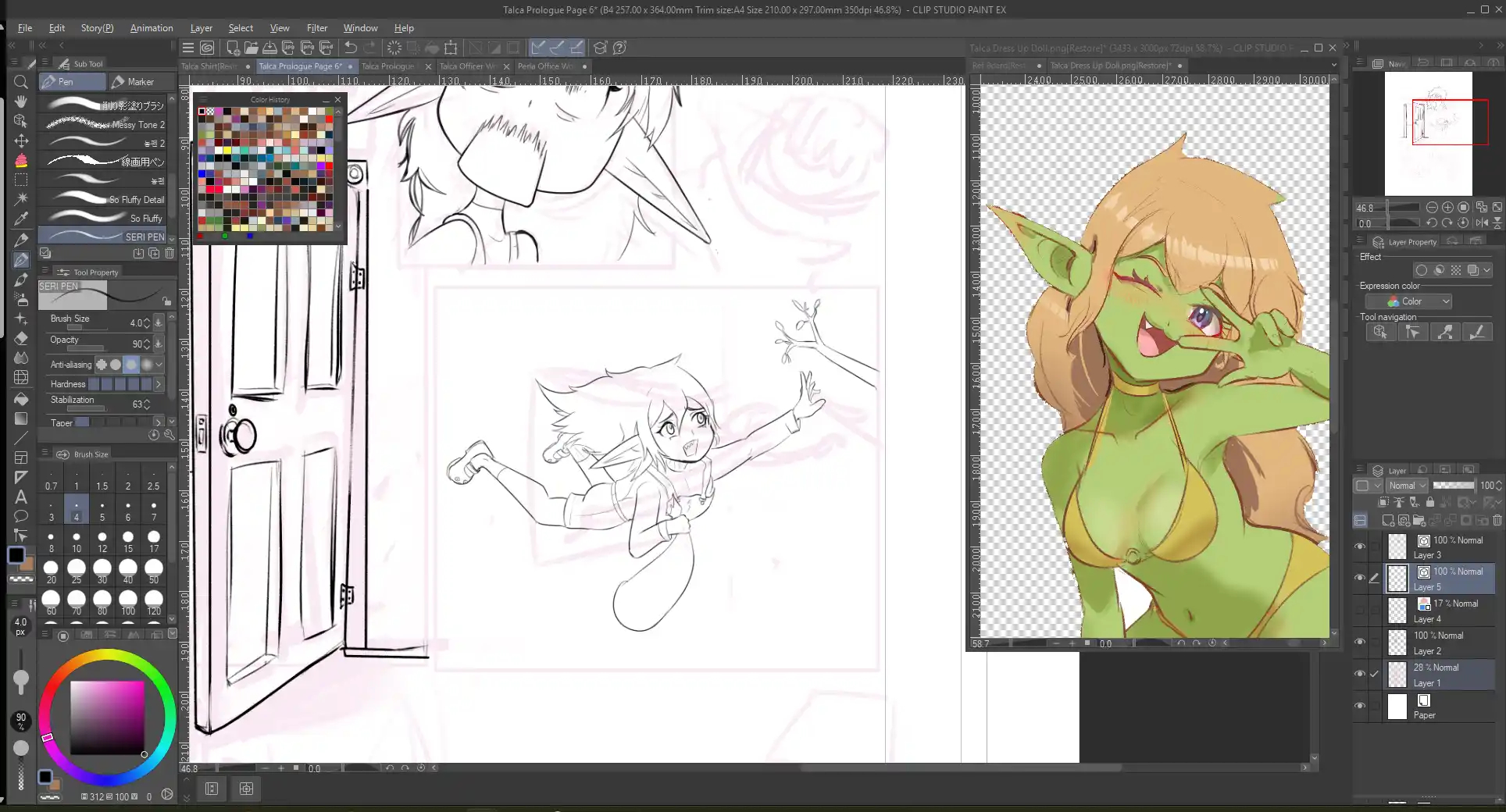This screenshot has width=1506, height=812.
Task: Select the Eraser tool
Action: tap(21, 339)
